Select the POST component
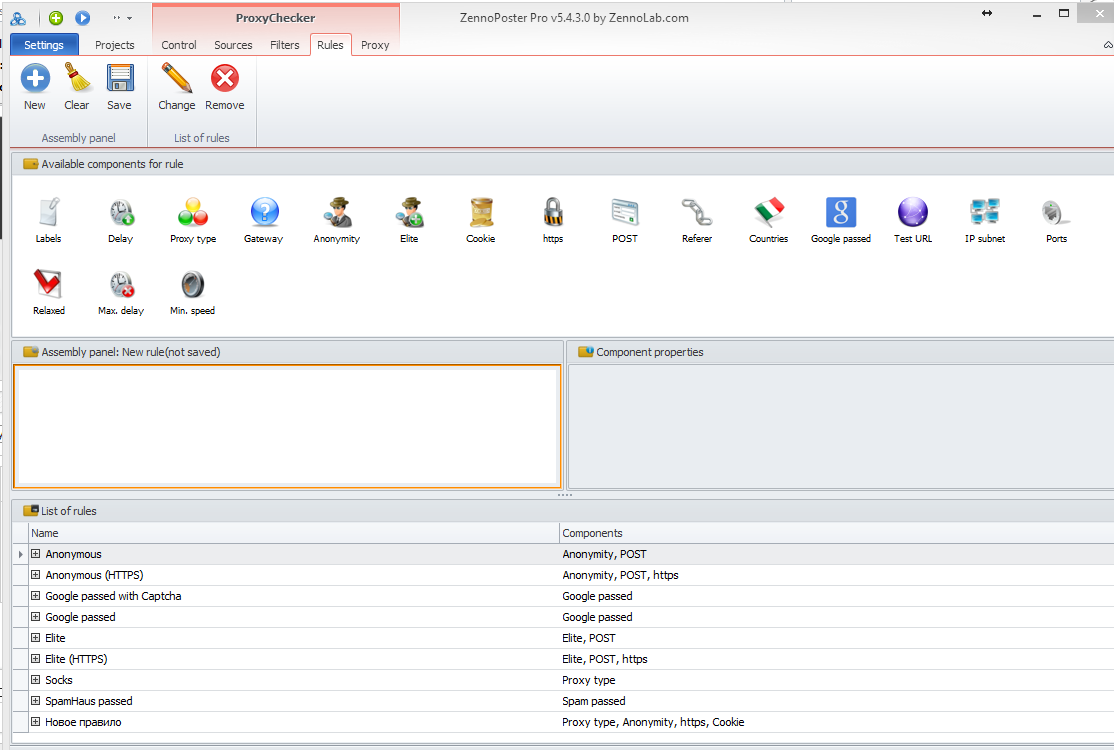This screenshot has width=1114, height=750. [625, 220]
